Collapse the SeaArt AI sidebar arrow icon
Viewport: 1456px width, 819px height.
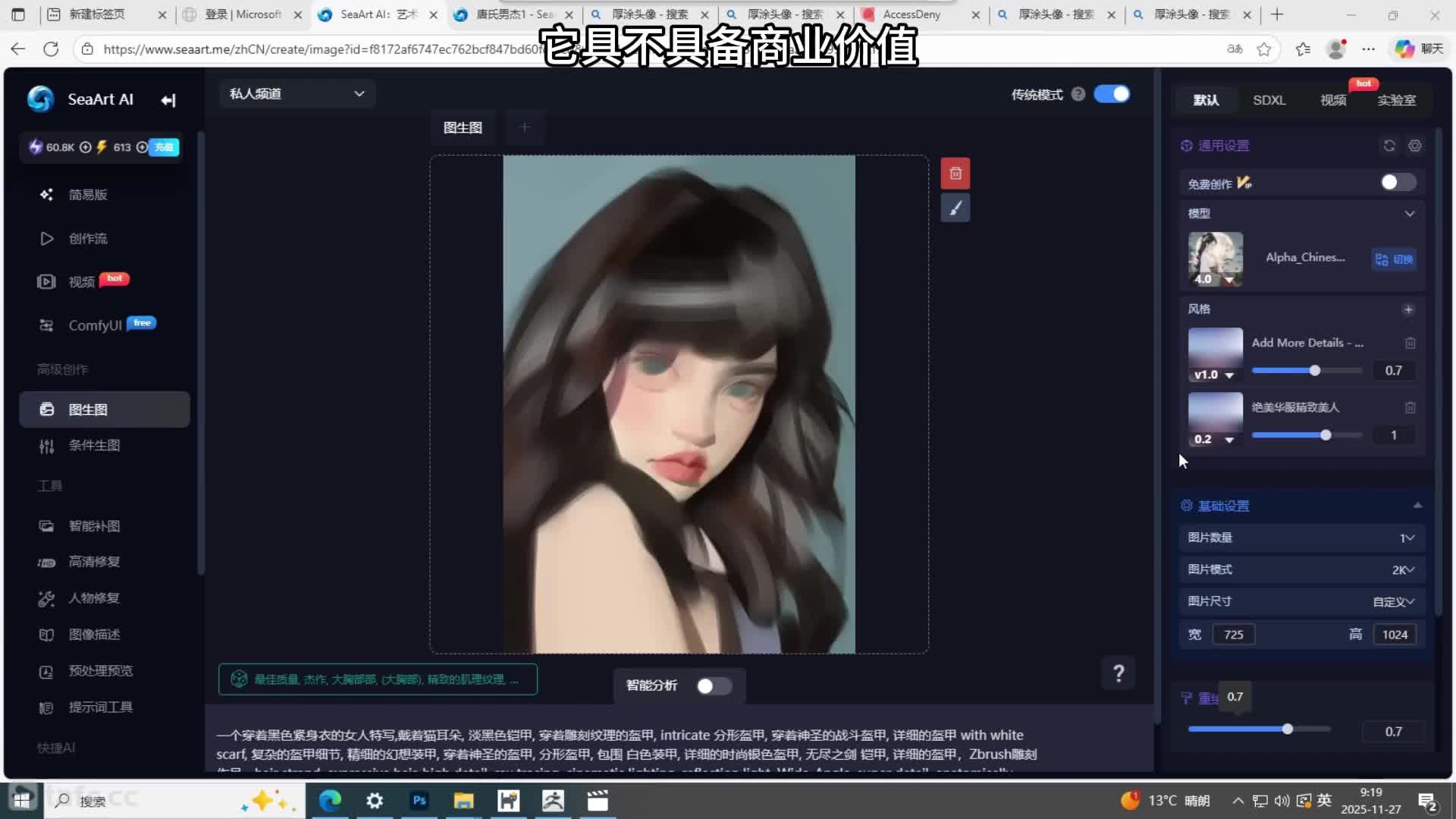pyautogui.click(x=168, y=100)
